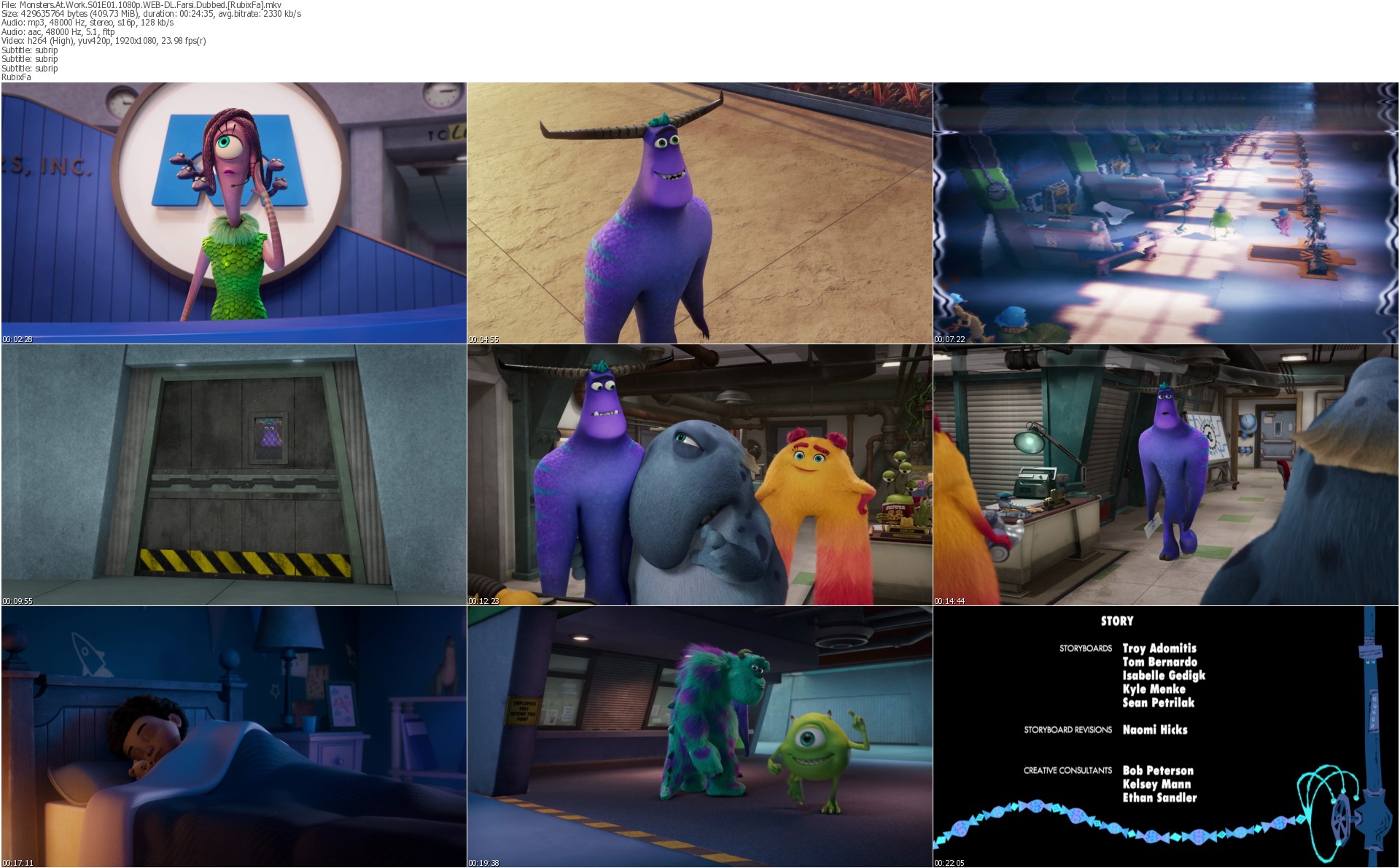Select the distorted factory floor thumbnail at 00:07:22
The height and width of the screenshot is (868, 1400).
[1166, 213]
